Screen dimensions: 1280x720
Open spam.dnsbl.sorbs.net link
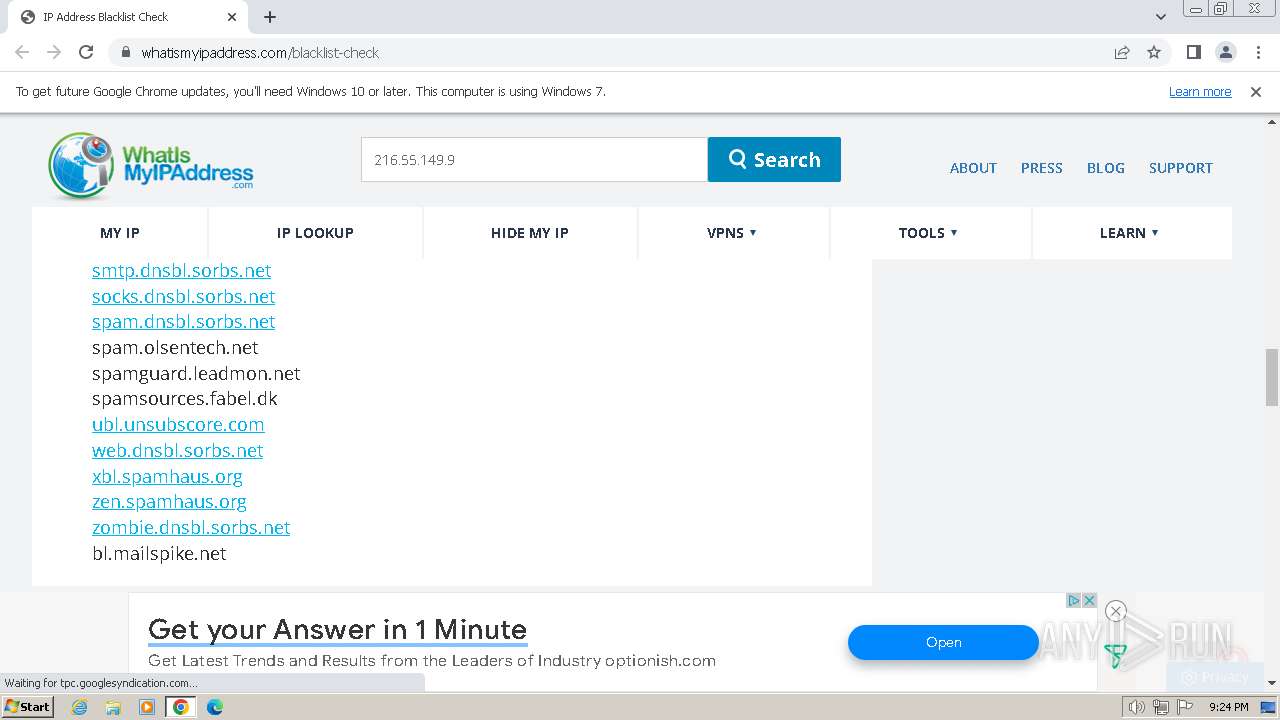click(183, 322)
